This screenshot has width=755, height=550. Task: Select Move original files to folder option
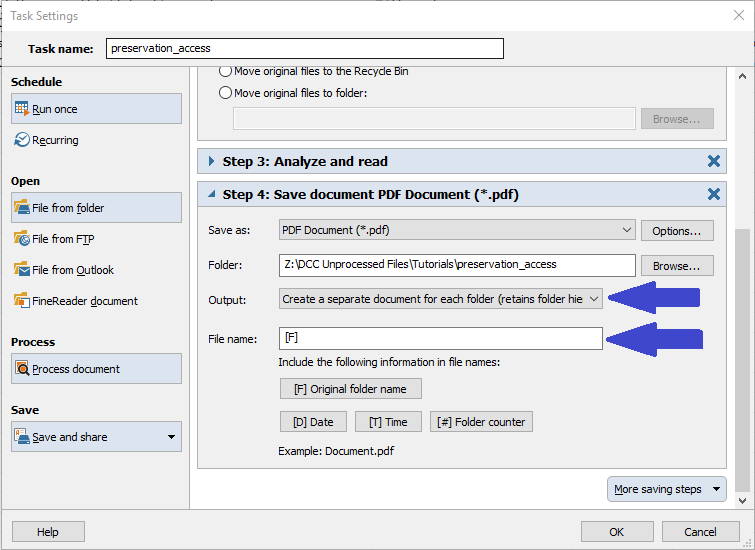pyautogui.click(x=225, y=93)
